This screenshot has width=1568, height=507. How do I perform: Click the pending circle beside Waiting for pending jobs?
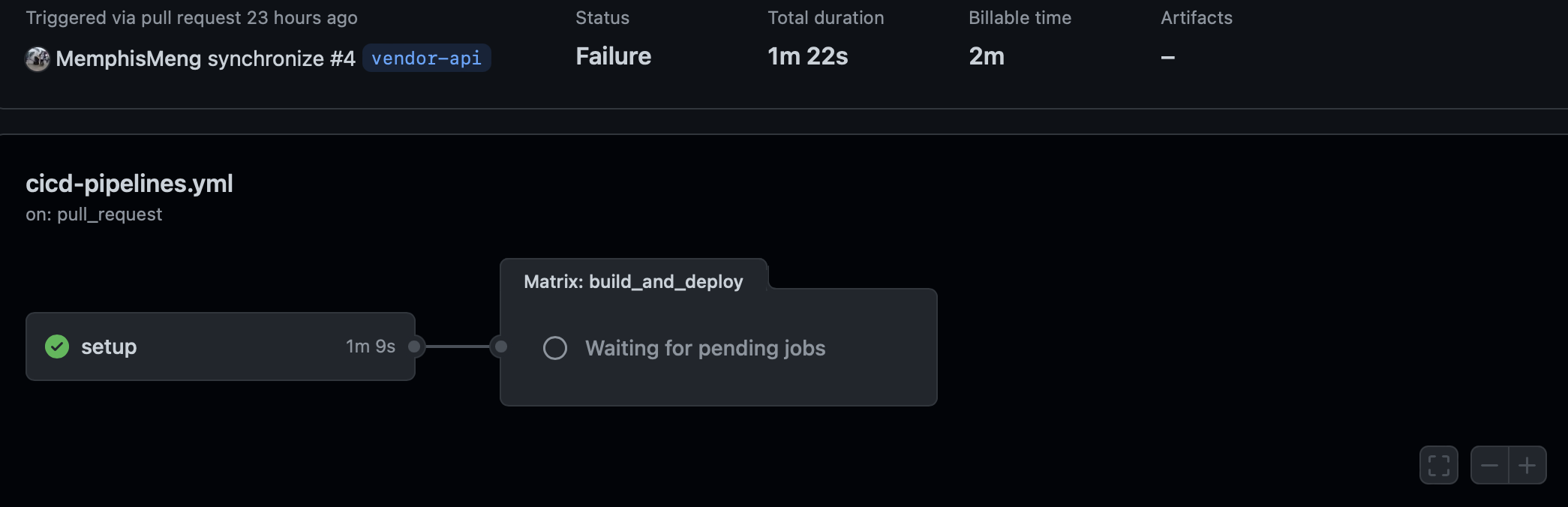555,348
